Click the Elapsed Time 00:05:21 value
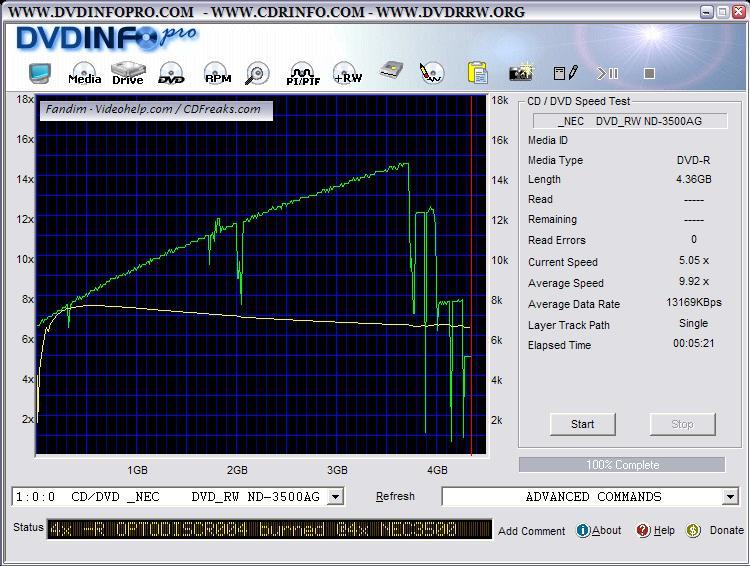The width and height of the screenshot is (750, 566). 694,344
